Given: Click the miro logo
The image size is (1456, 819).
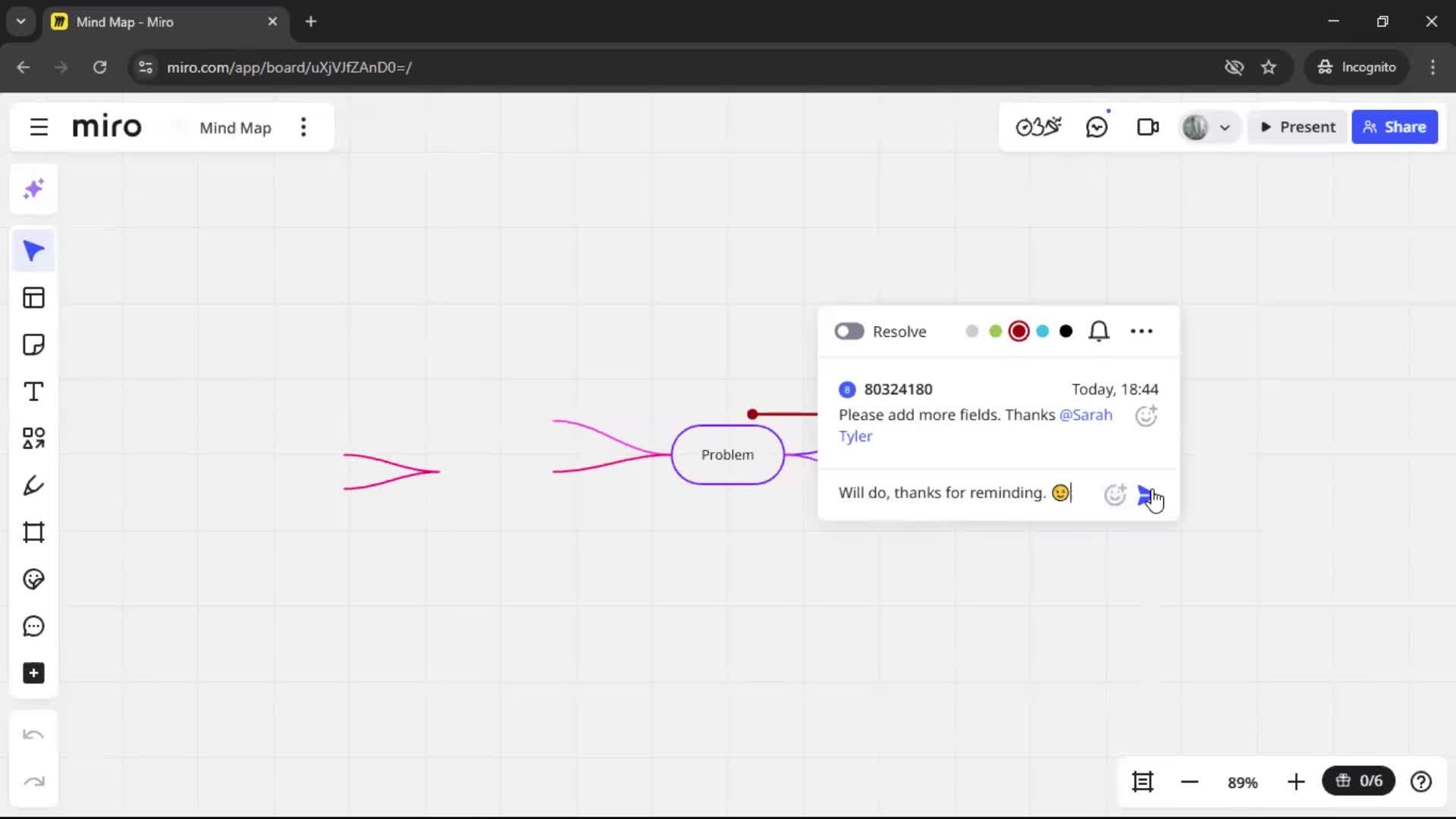Looking at the screenshot, I should [x=107, y=127].
